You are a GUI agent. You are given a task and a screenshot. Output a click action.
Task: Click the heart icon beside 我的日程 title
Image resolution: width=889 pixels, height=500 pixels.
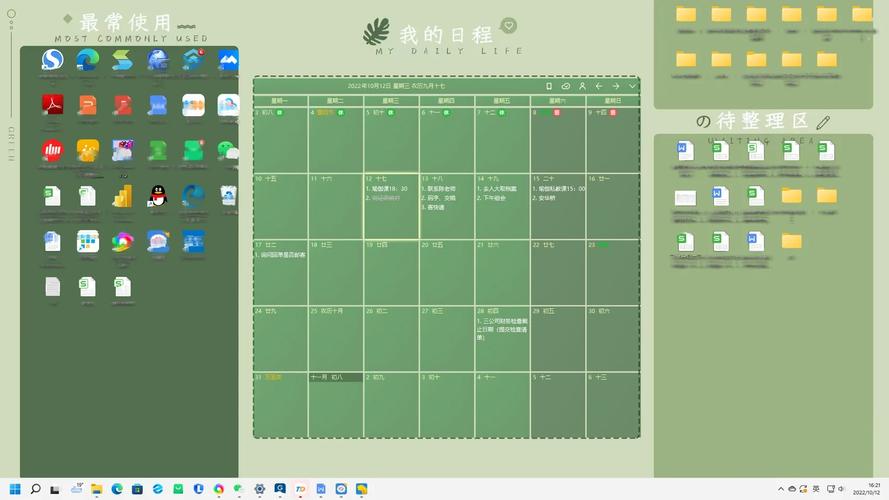pos(509,26)
